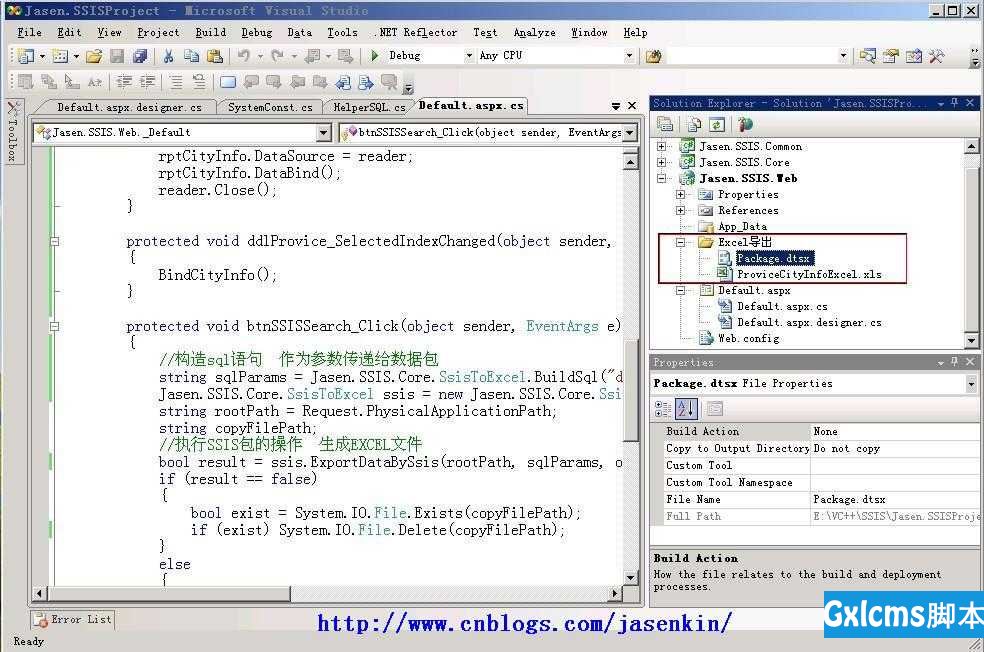Open the Toolbox side tab
Image resolution: width=984 pixels, height=652 pixels.
[14, 132]
